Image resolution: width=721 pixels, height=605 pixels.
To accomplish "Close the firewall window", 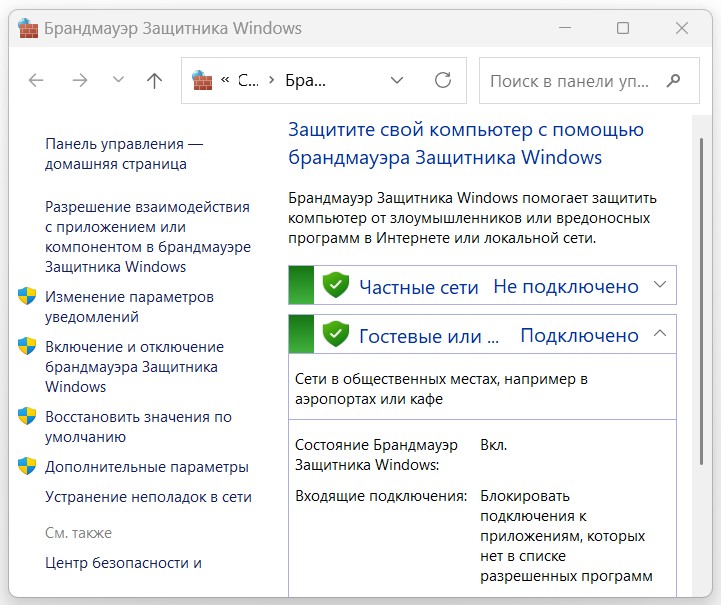I will (682, 28).
